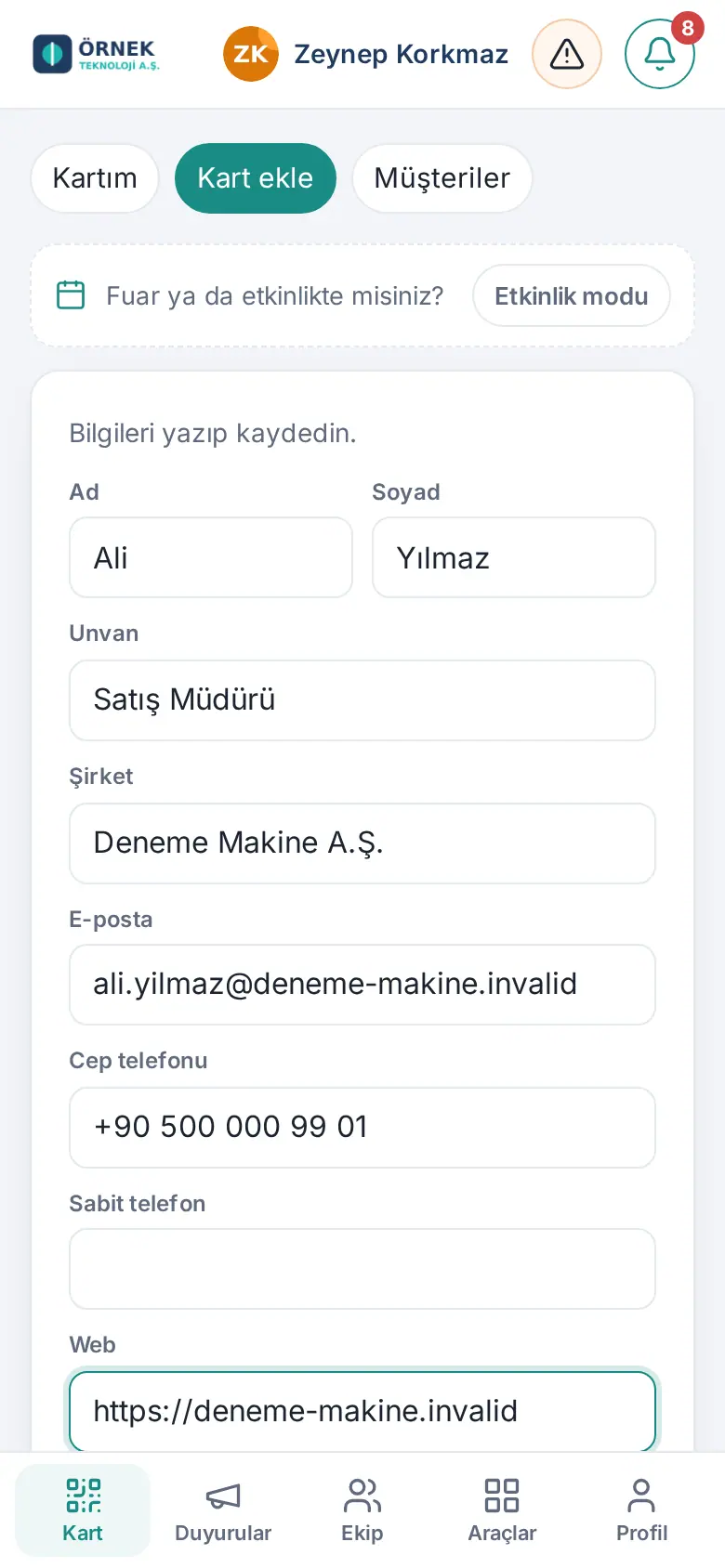
Task: Switch to the Kartım tab
Action: [95, 178]
